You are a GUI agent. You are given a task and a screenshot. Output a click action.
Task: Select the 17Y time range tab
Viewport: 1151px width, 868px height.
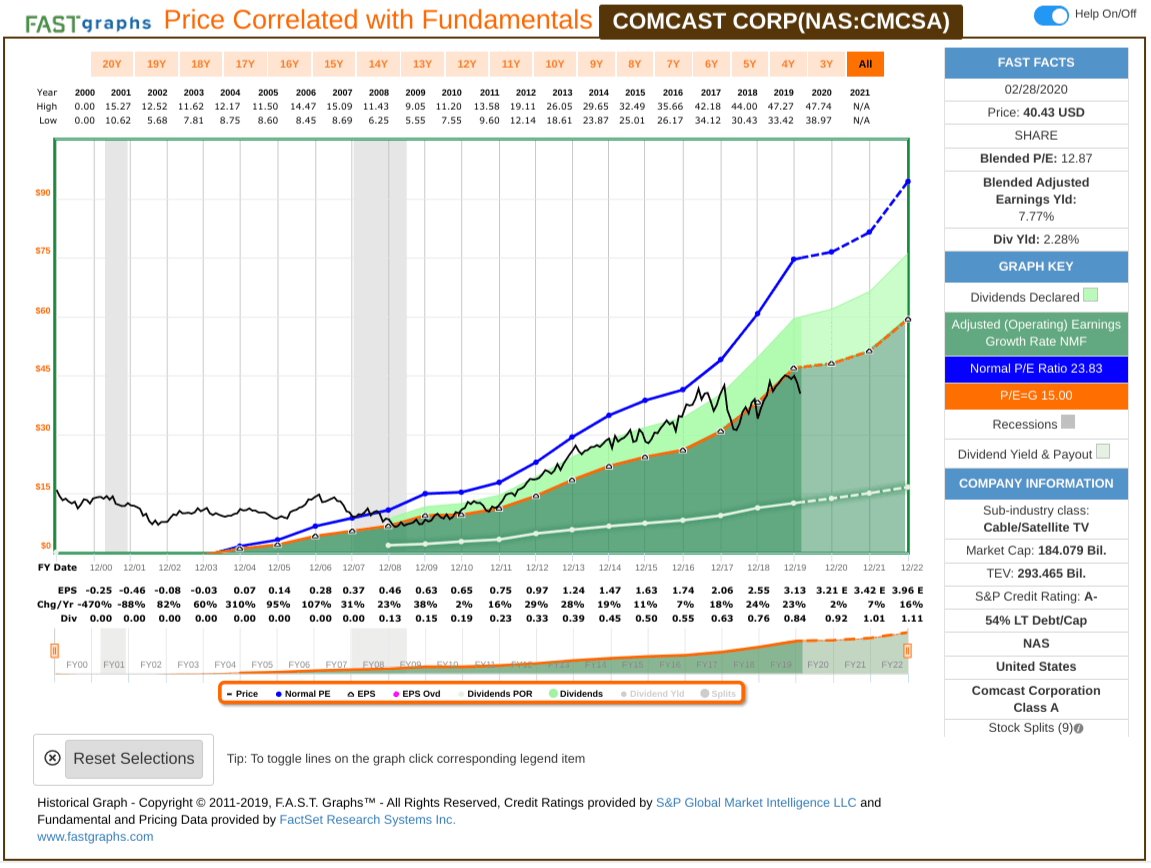(245, 64)
